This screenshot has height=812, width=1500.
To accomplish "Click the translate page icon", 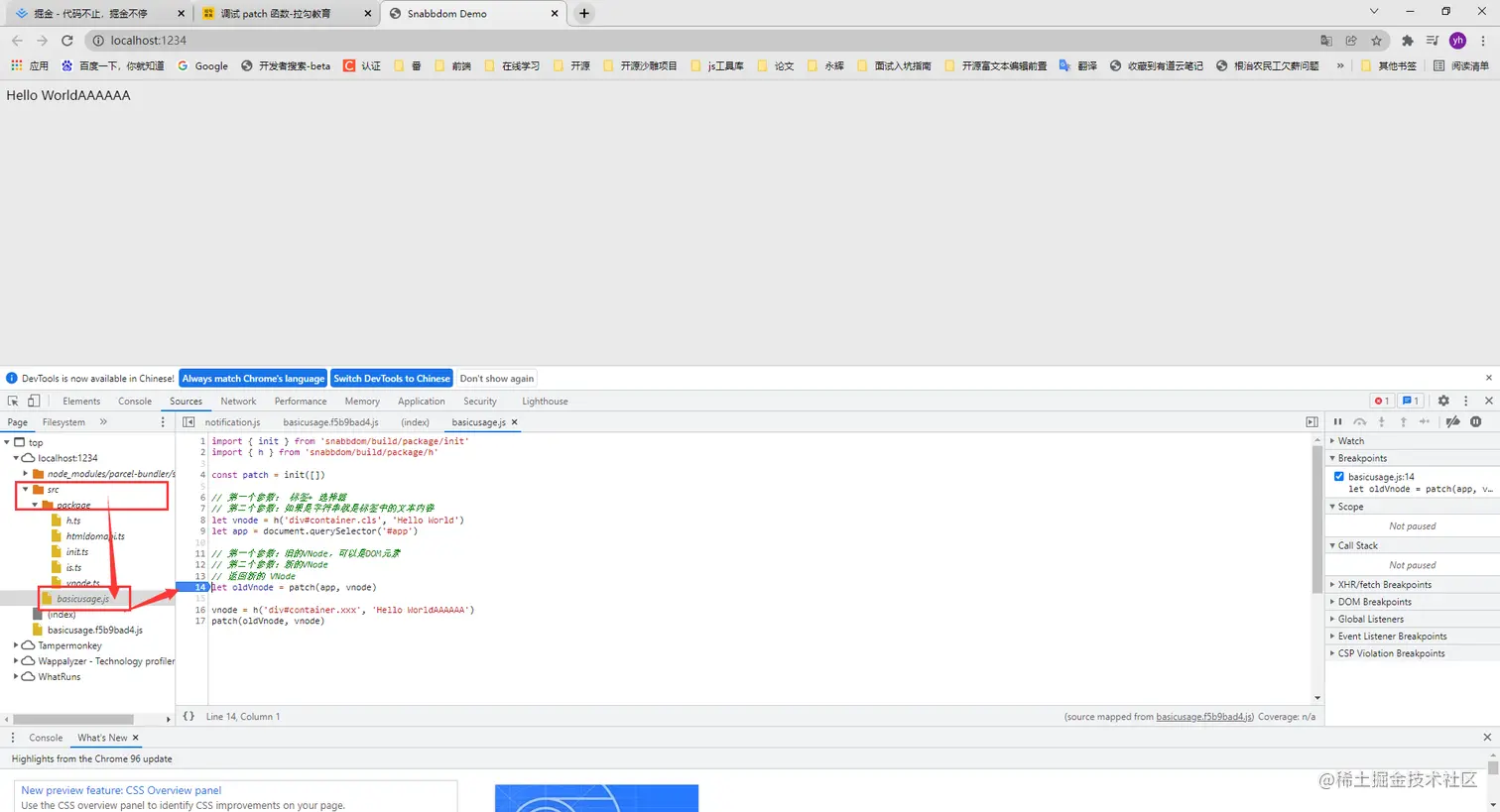I will click(x=1326, y=41).
